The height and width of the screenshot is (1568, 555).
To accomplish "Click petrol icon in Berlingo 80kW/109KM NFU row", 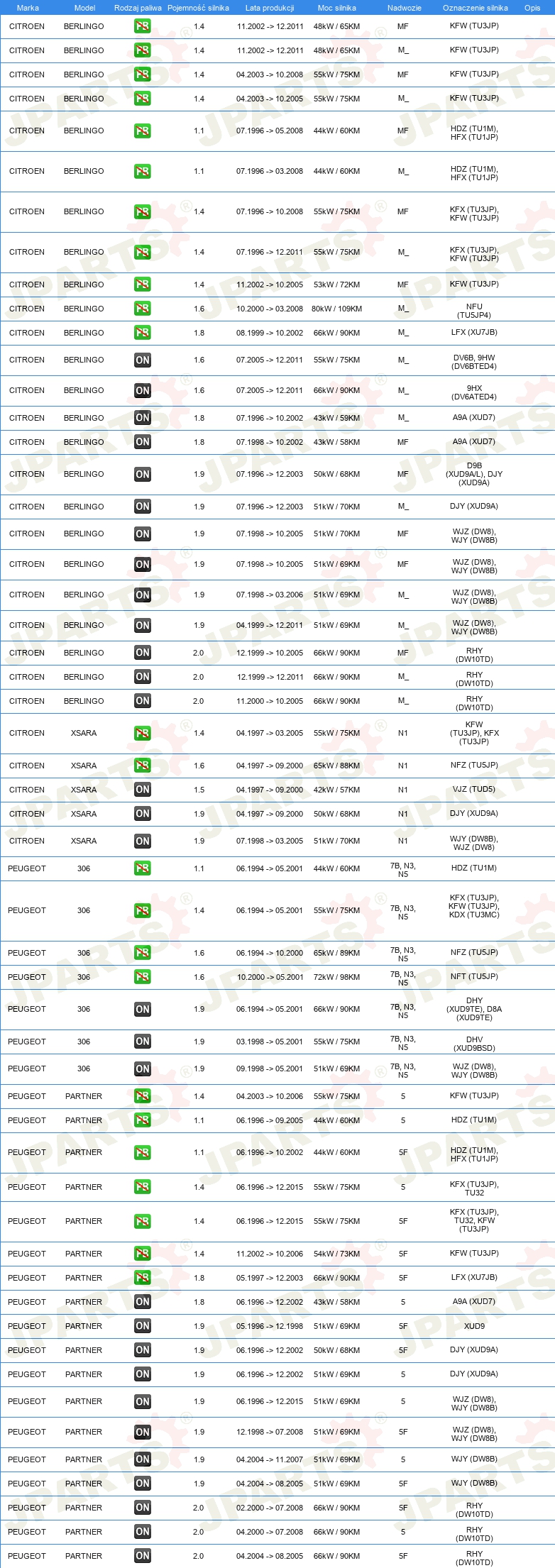I will pos(143,309).
